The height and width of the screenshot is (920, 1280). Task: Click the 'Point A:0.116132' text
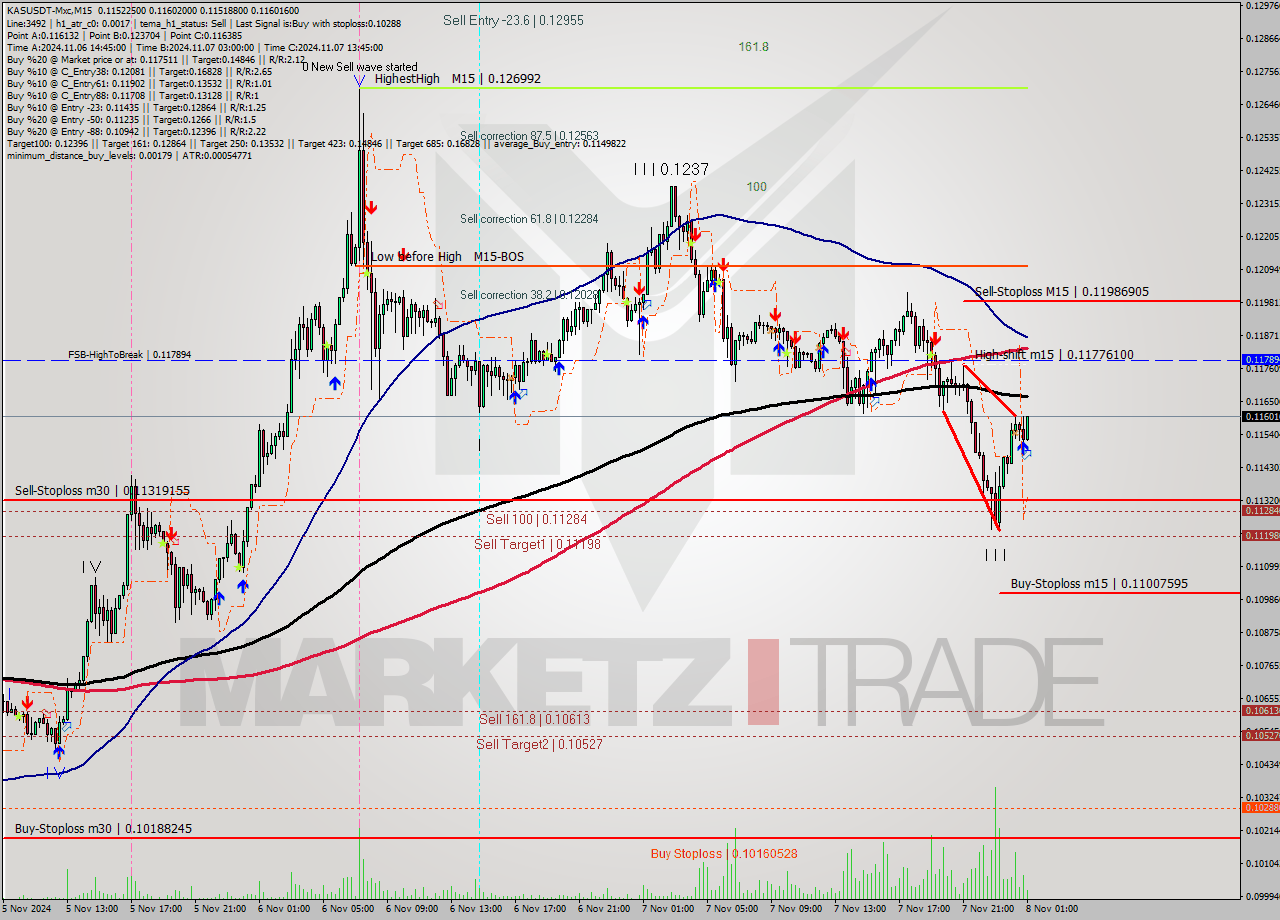[44, 35]
